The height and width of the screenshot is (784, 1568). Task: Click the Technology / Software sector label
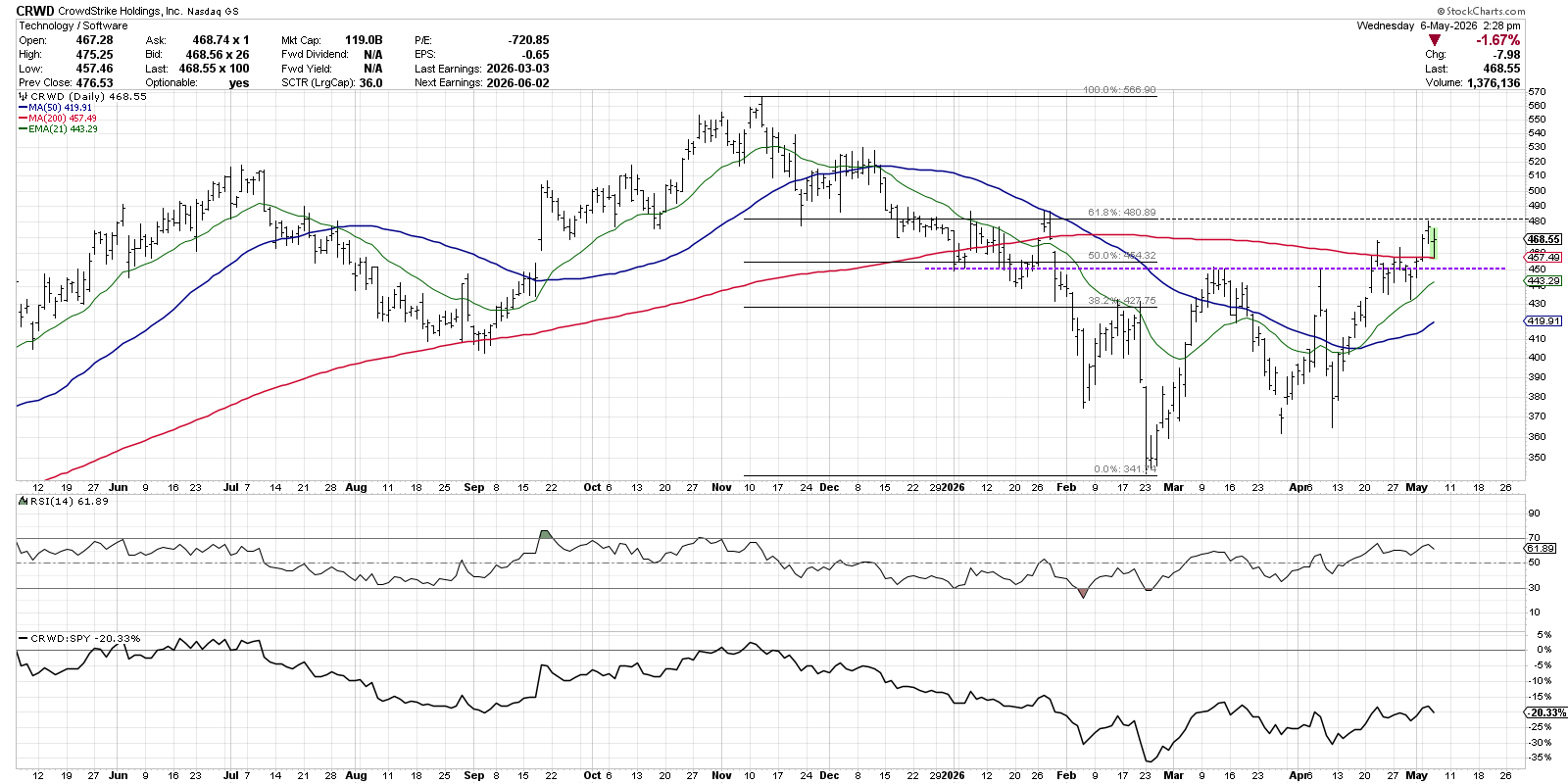click(x=73, y=25)
